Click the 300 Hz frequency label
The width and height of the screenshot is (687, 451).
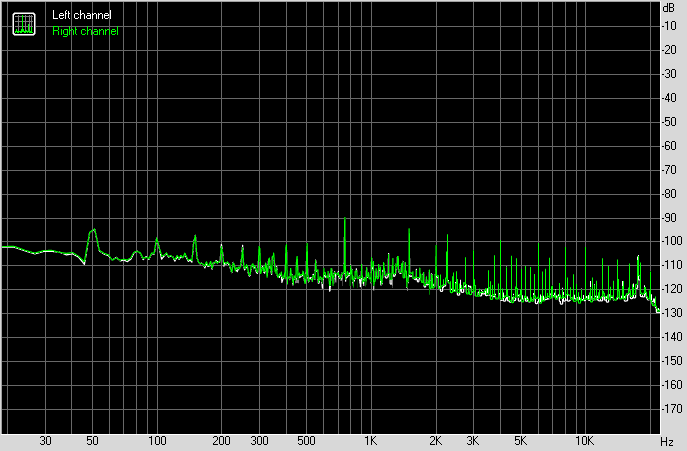[x=259, y=440]
